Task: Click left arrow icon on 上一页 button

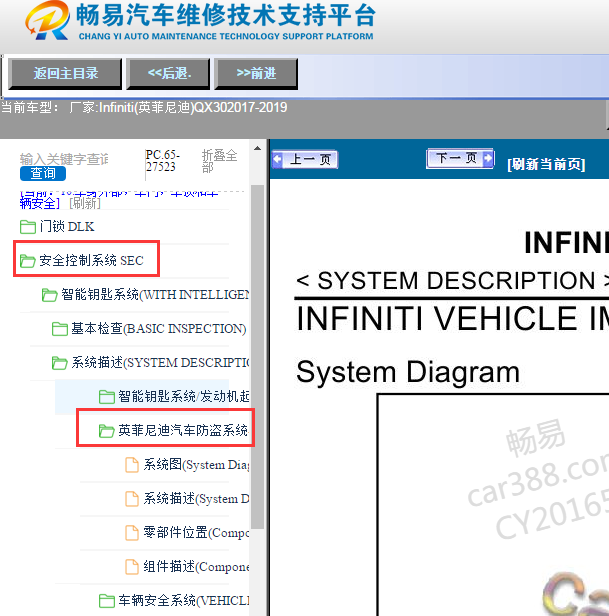Action: point(277,160)
